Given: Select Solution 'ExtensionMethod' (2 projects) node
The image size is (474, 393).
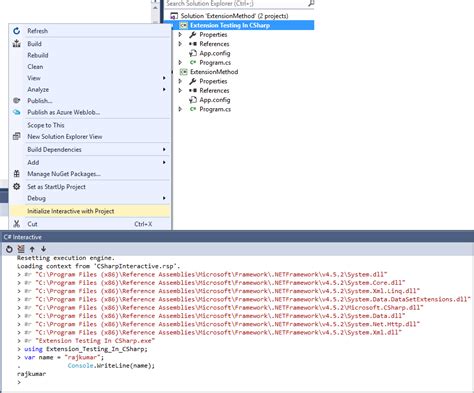Looking at the screenshot, I should pos(234,16).
